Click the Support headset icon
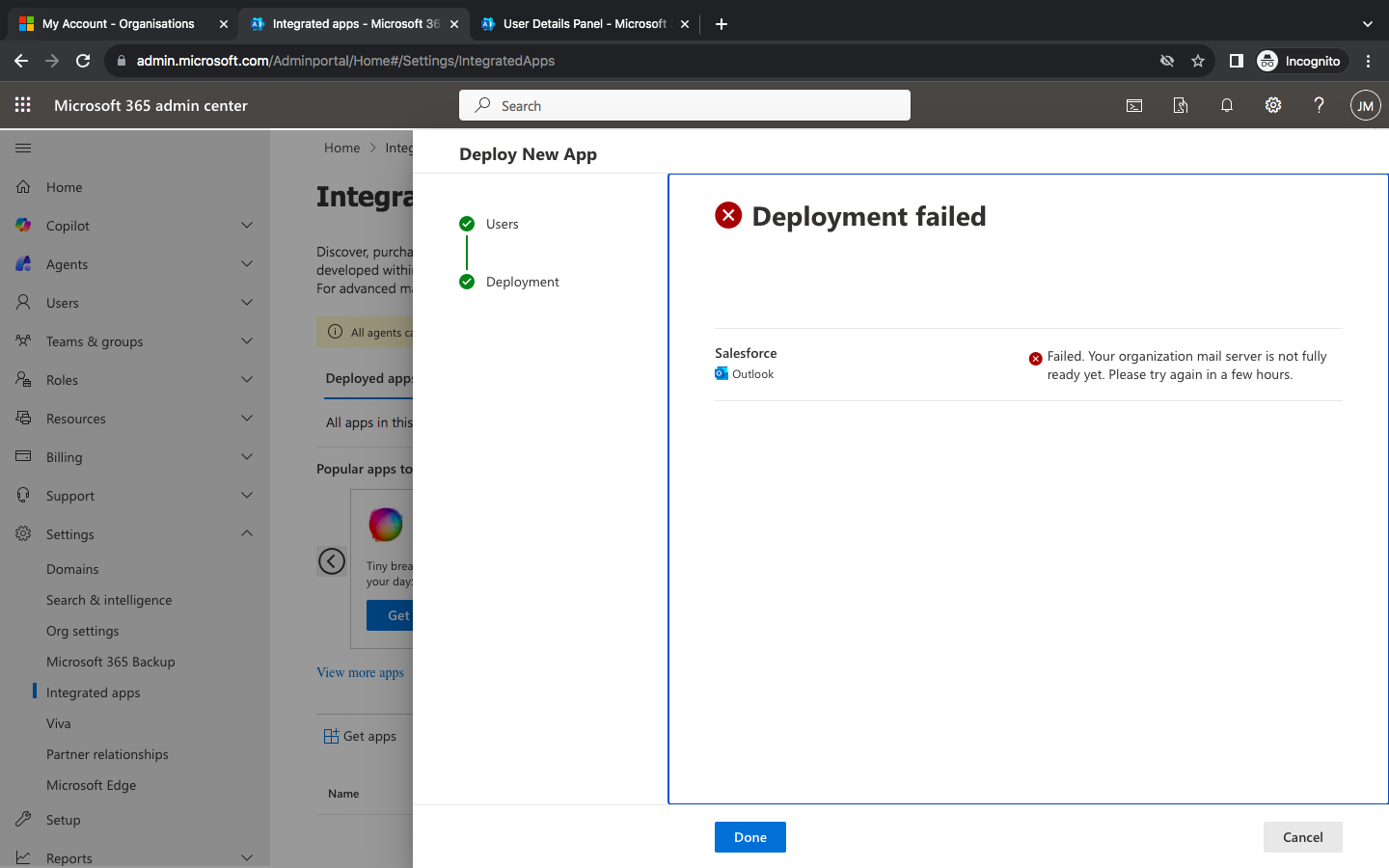Image resolution: width=1389 pixels, height=868 pixels. [23, 495]
